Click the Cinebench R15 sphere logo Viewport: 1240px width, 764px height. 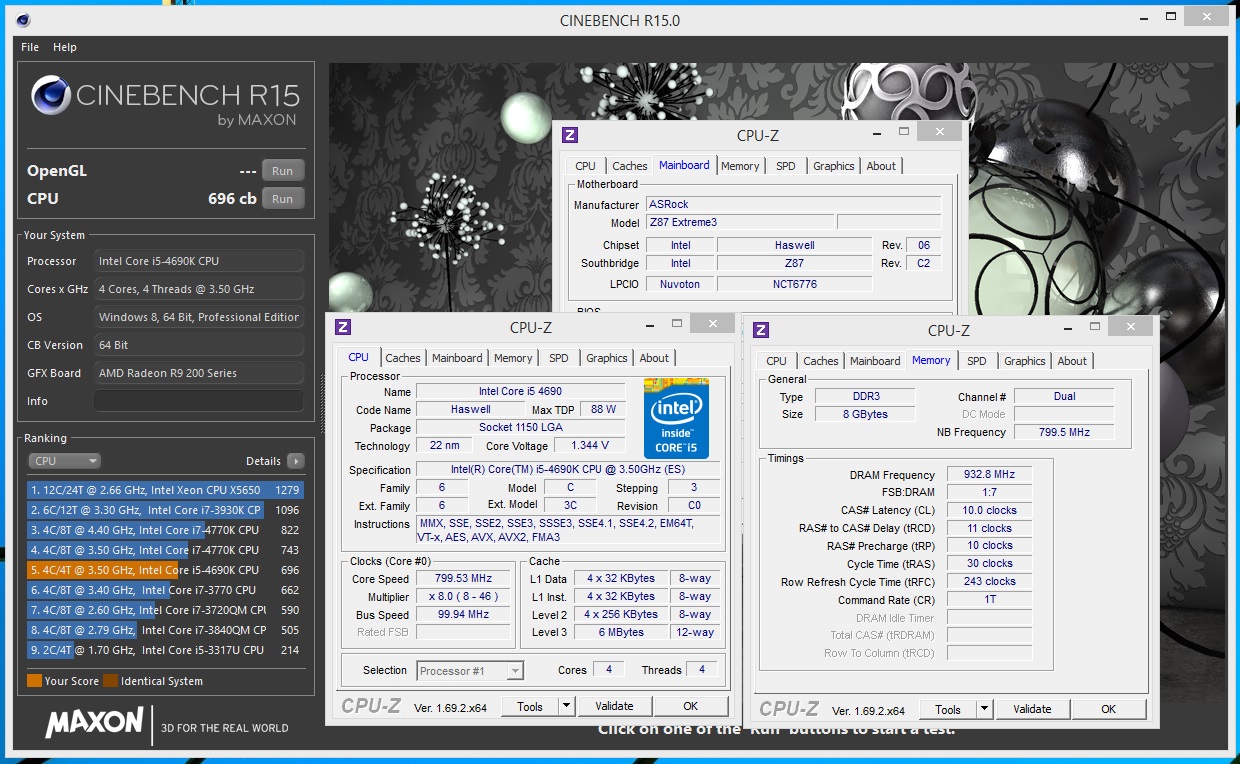coord(50,95)
